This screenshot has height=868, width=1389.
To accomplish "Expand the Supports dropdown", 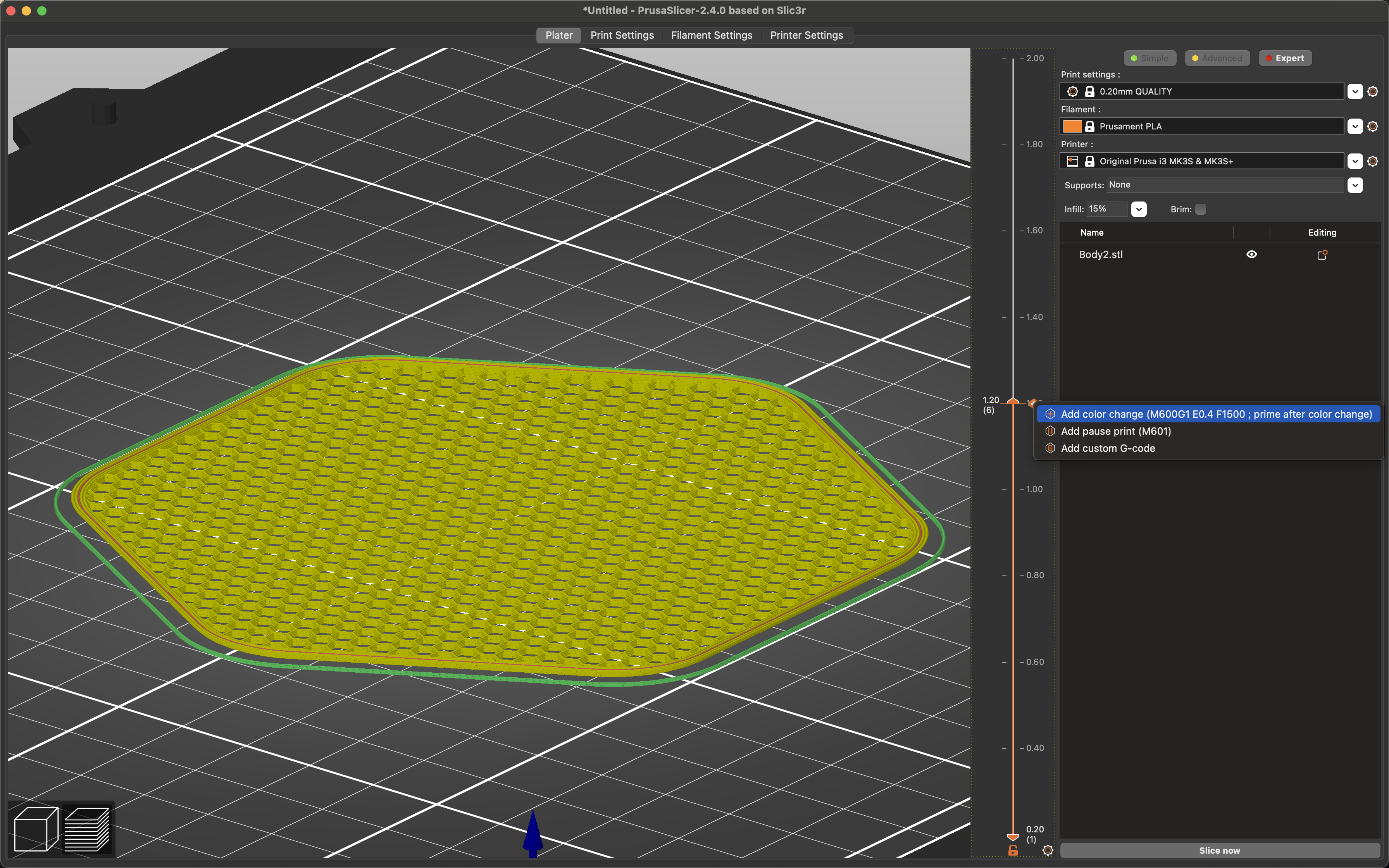I will (1355, 185).
